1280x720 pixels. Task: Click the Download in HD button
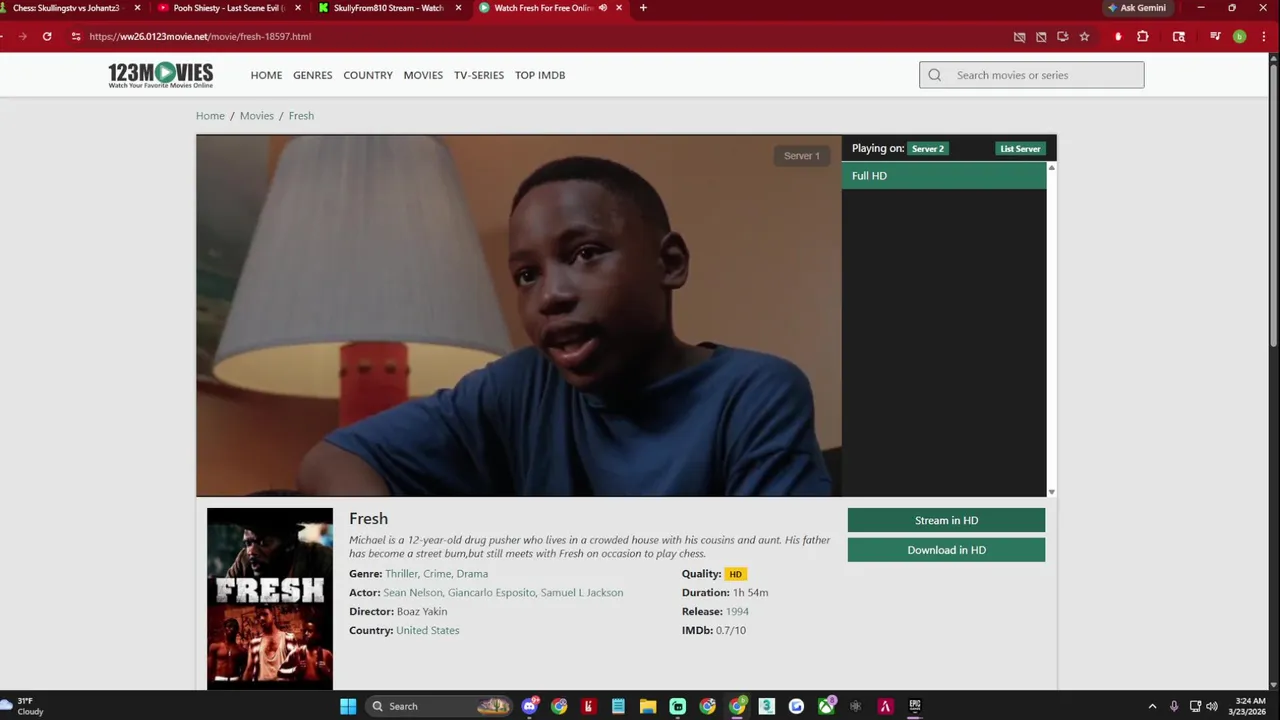click(946, 550)
